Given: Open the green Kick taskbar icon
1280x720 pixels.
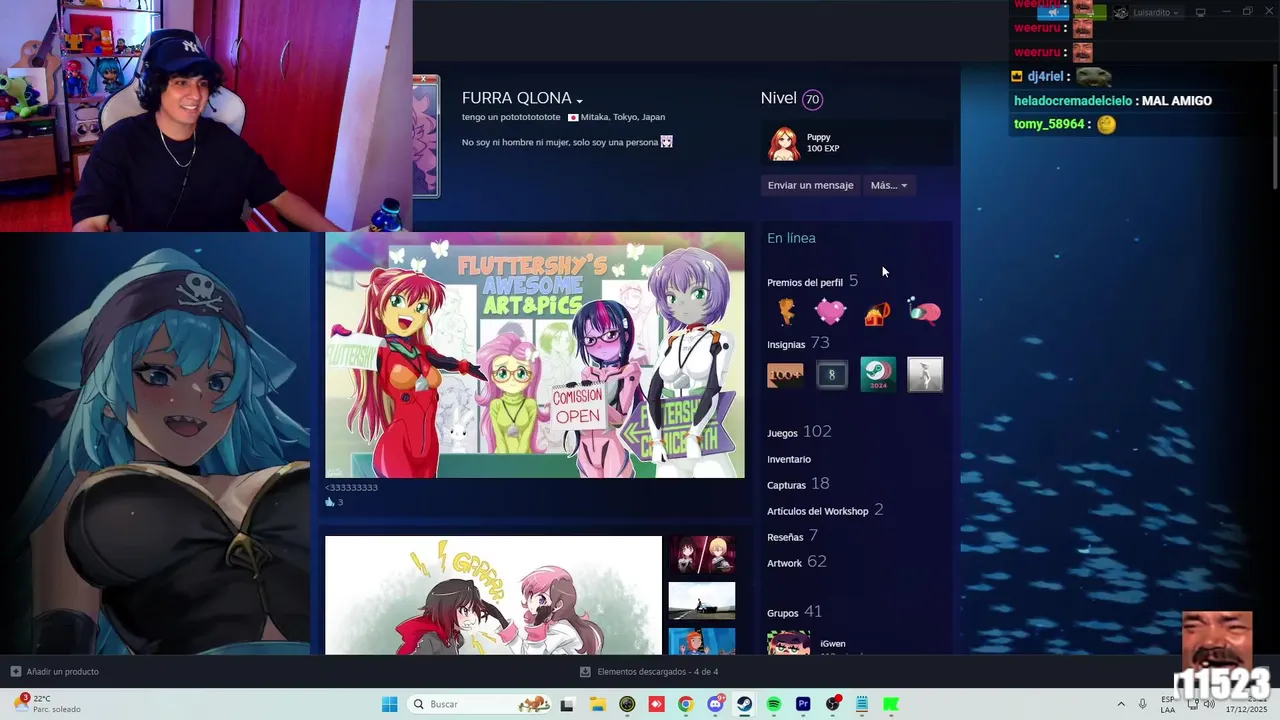Looking at the screenshot, I should (890, 704).
